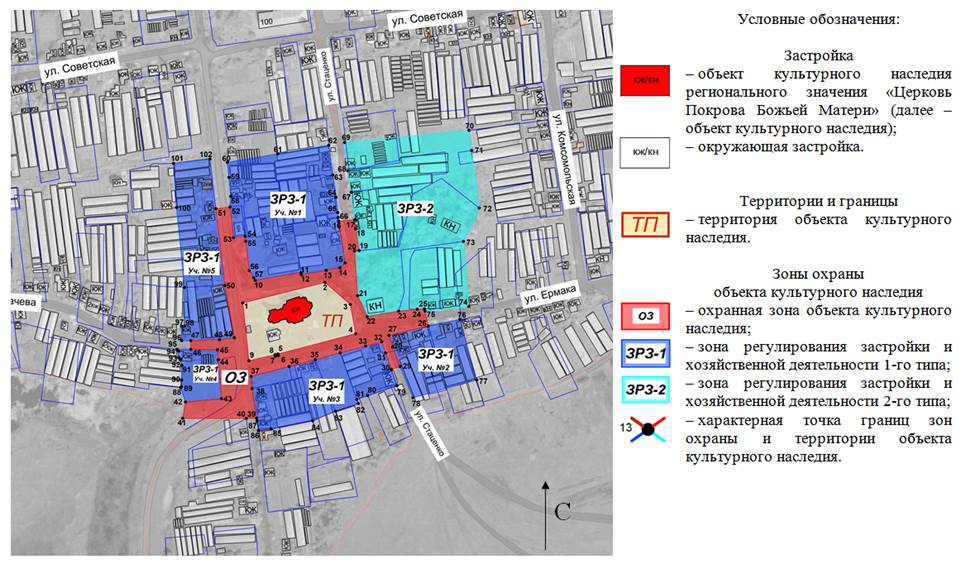
Task: Select the ТП territory swatch in the legend
Action: point(645,225)
